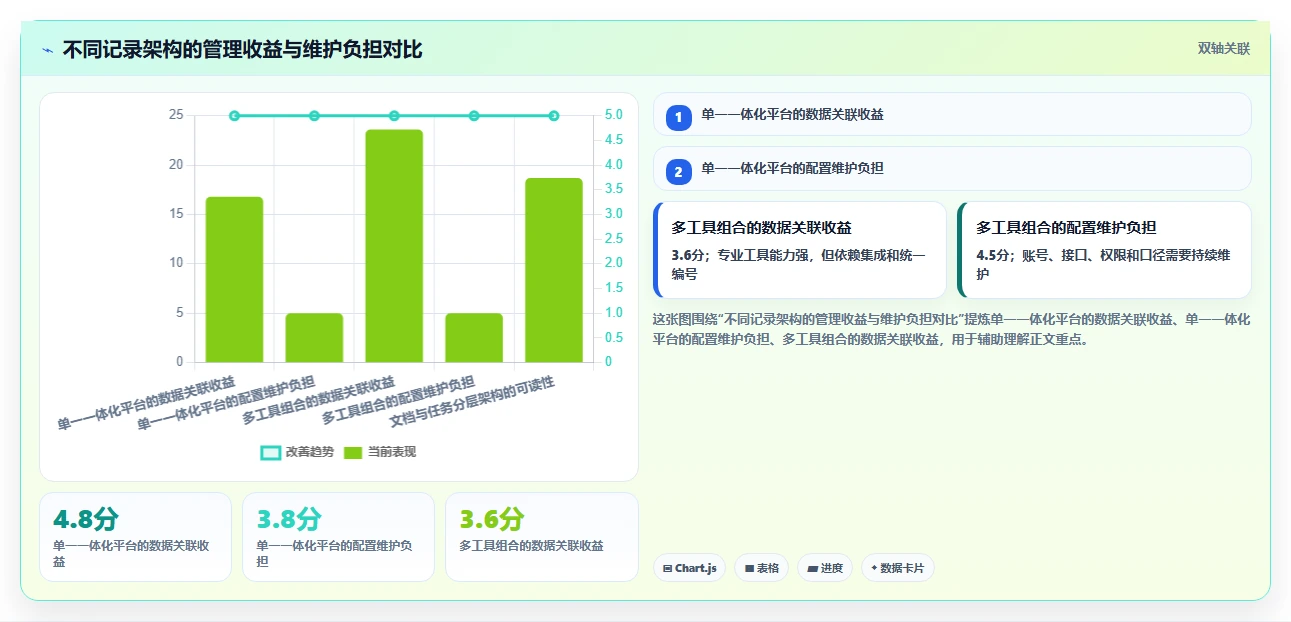This screenshot has width=1291, height=622.
Task: Click the trend line point above the last bar
Action: click(554, 116)
